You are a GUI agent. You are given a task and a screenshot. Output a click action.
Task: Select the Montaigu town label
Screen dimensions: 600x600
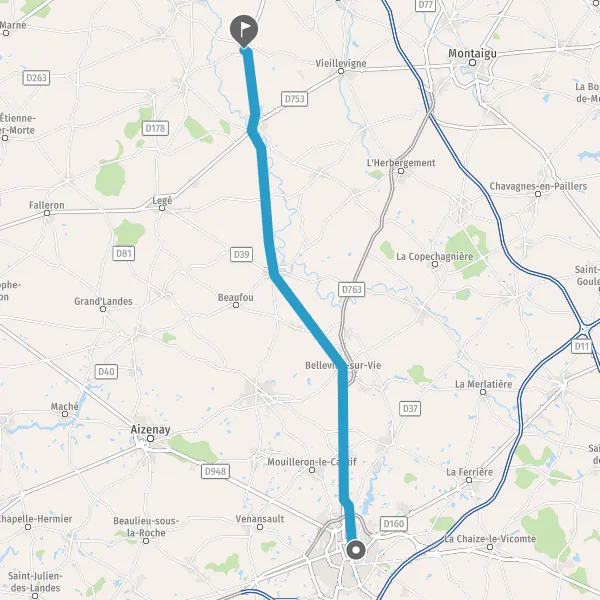[x=472, y=54]
